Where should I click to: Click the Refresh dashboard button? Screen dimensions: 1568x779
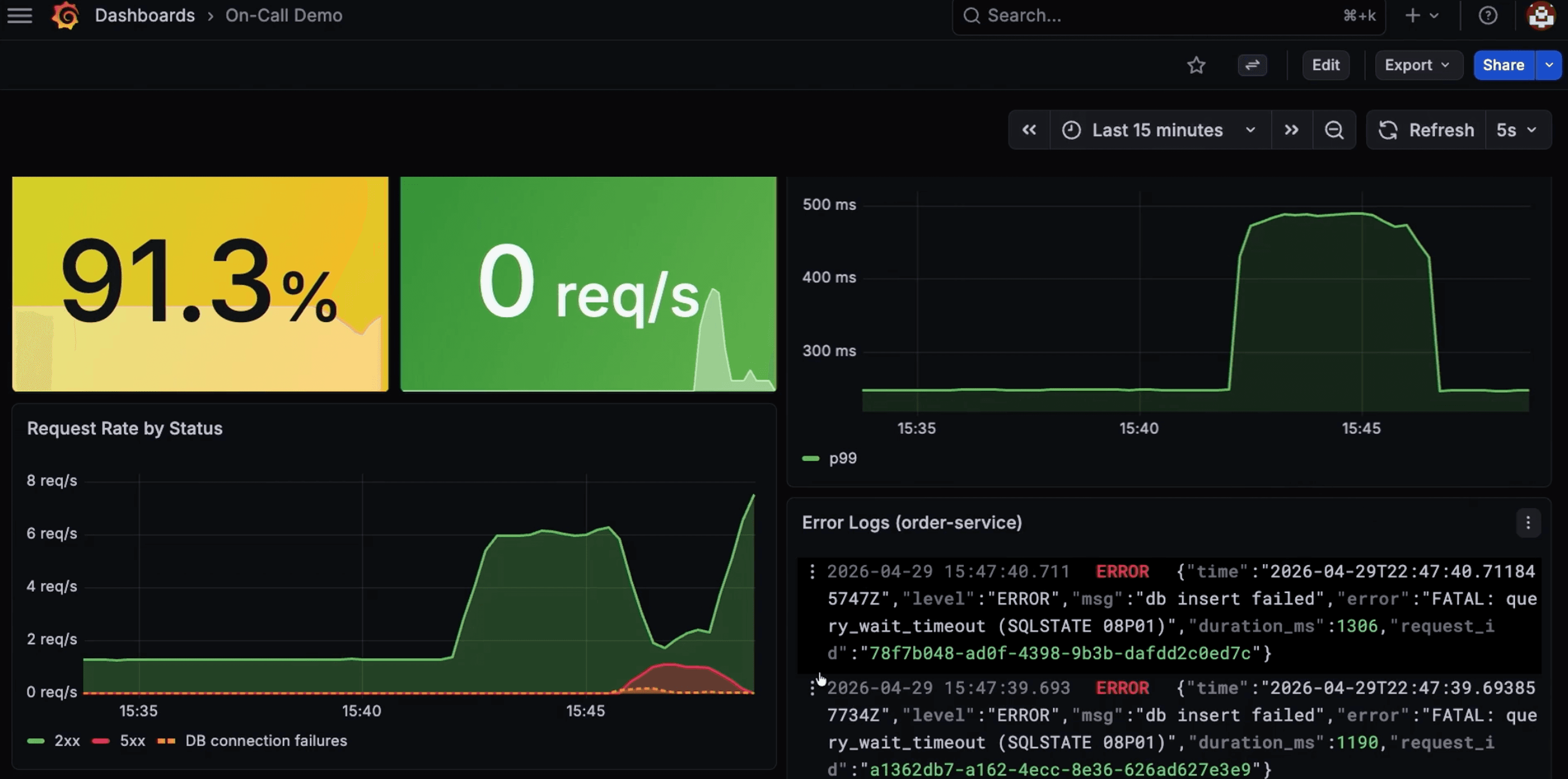coord(1426,129)
